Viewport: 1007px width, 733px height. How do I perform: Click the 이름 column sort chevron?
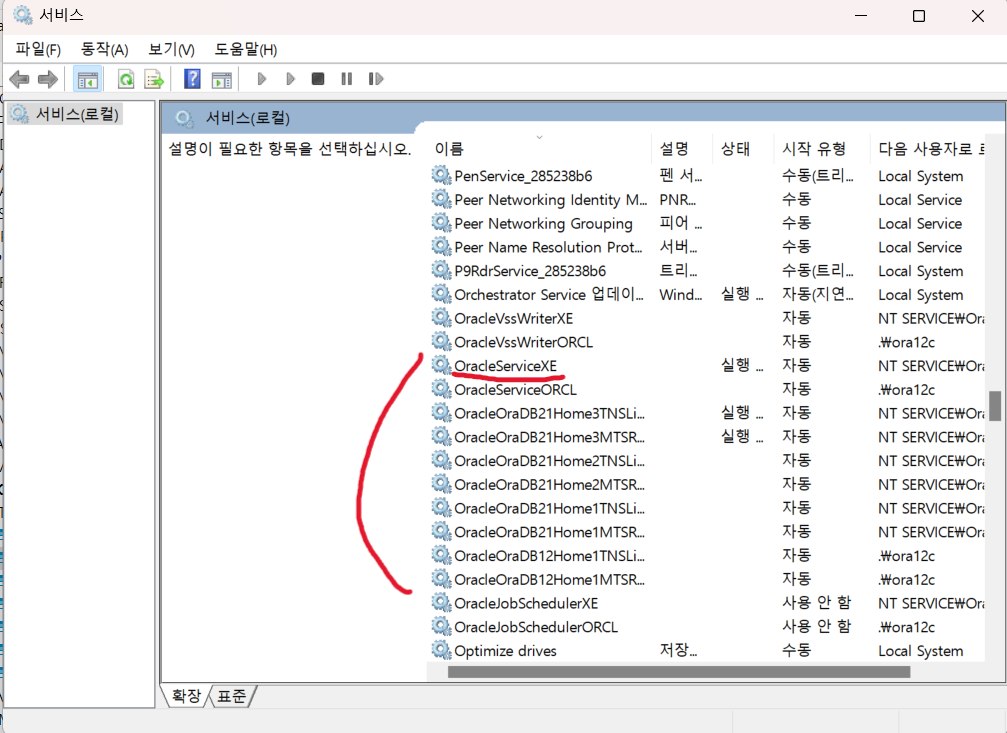(539, 135)
